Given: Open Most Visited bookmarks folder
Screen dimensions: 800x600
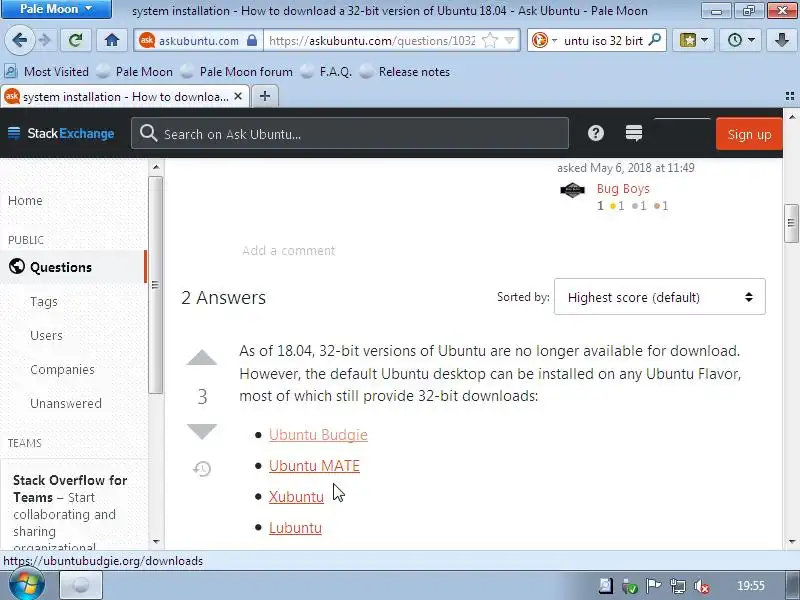Looking at the screenshot, I should (47, 72).
